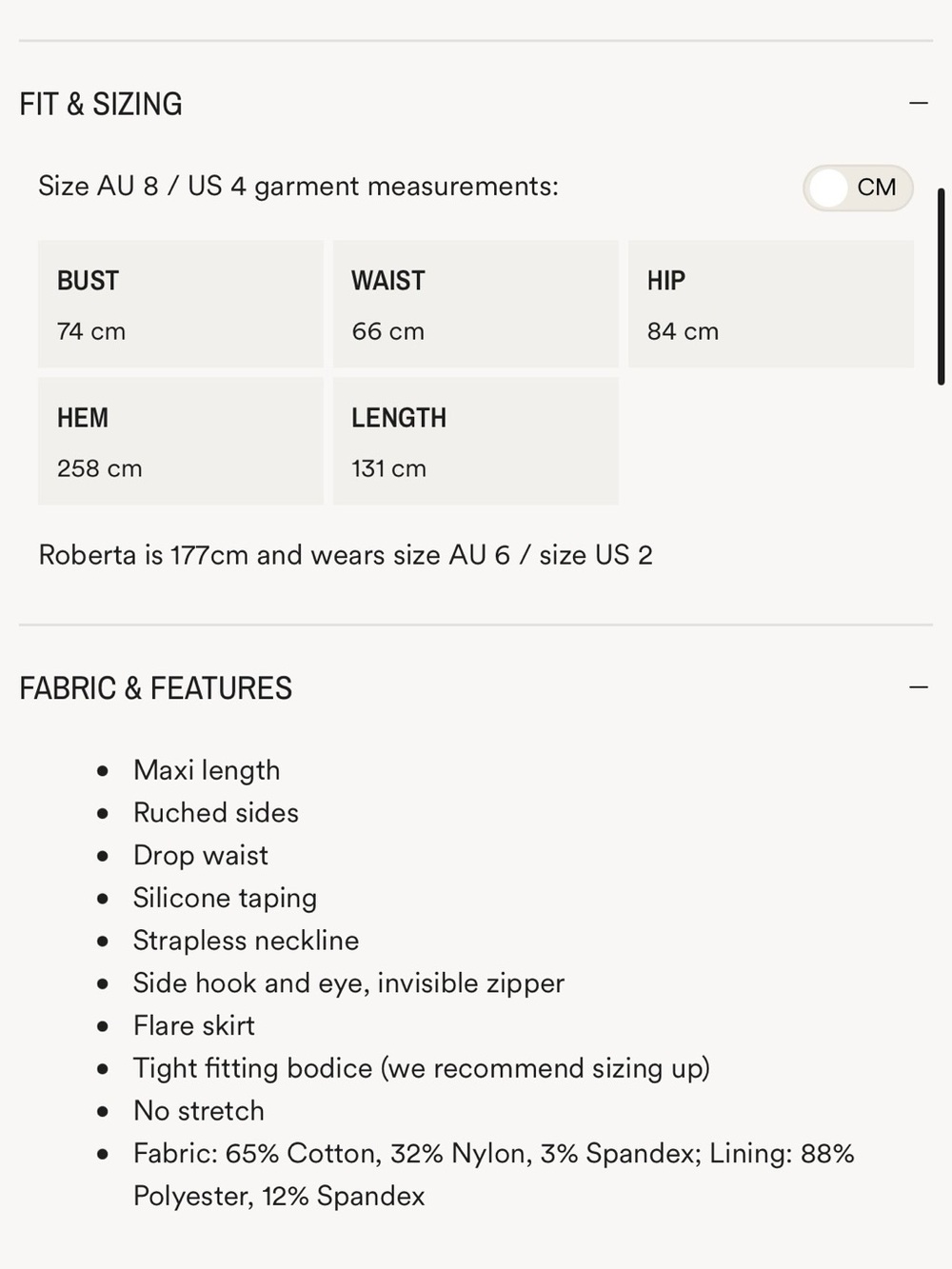This screenshot has width=952, height=1269.
Task: Click the Side hook and eye zipper item
Action: point(348,982)
